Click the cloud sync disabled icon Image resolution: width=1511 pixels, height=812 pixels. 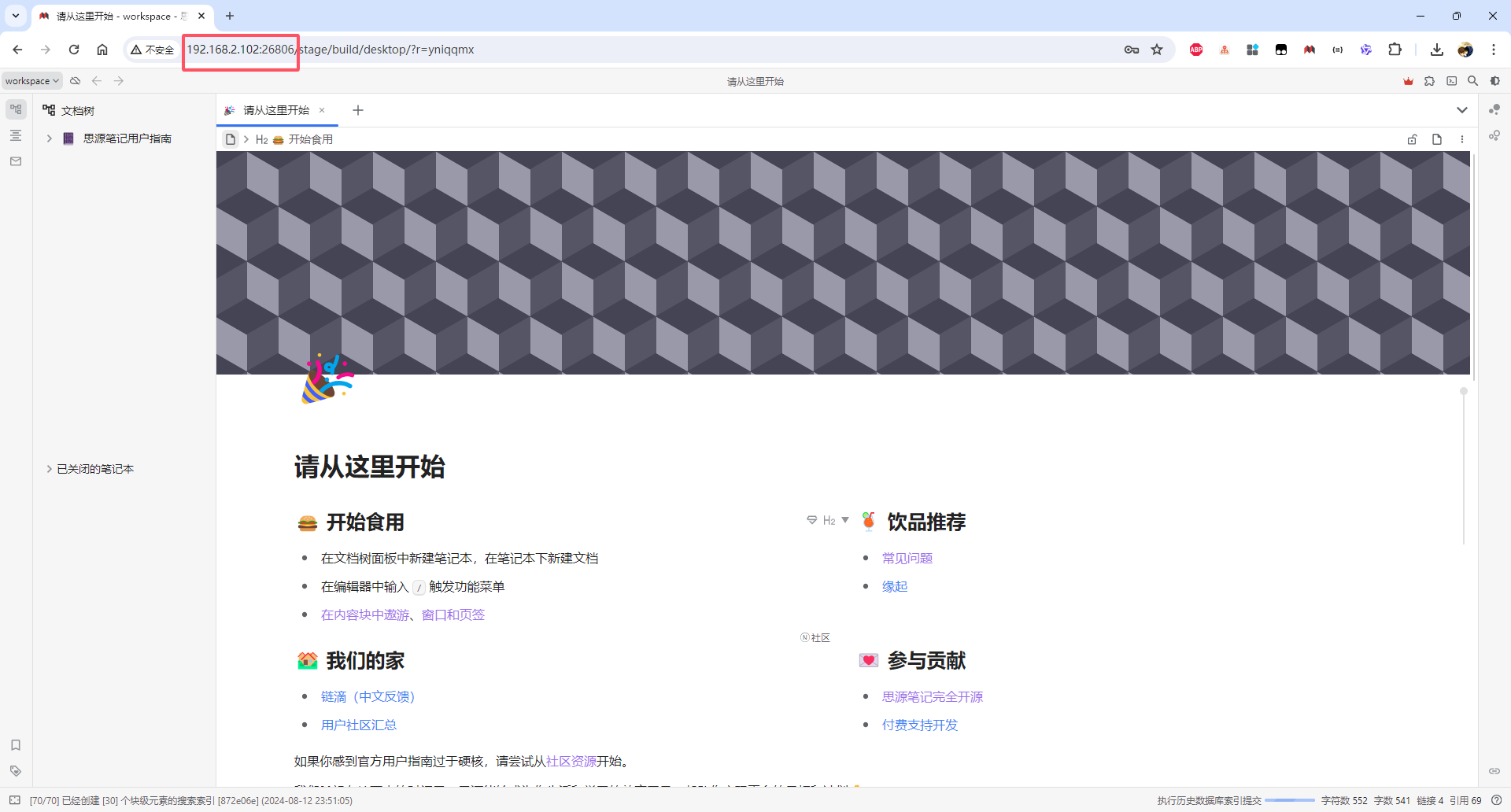point(76,81)
